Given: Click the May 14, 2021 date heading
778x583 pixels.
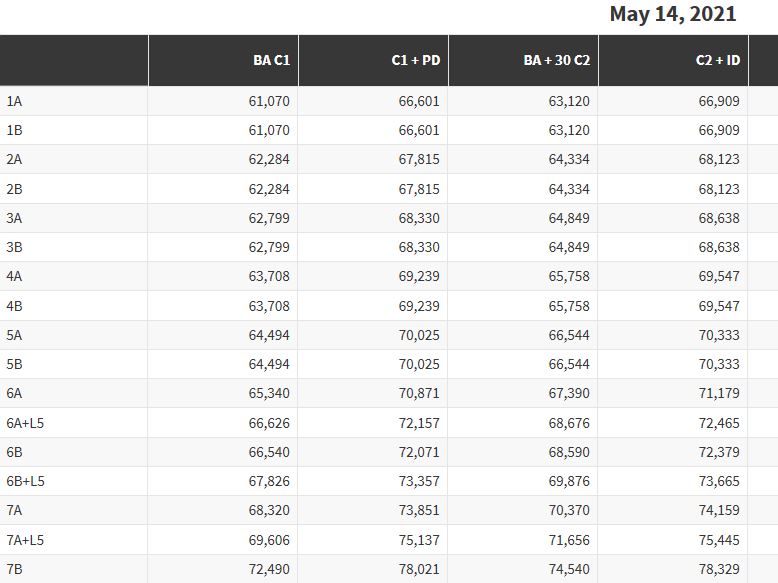Looking at the screenshot, I should pyautogui.click(x=673, y=14).
